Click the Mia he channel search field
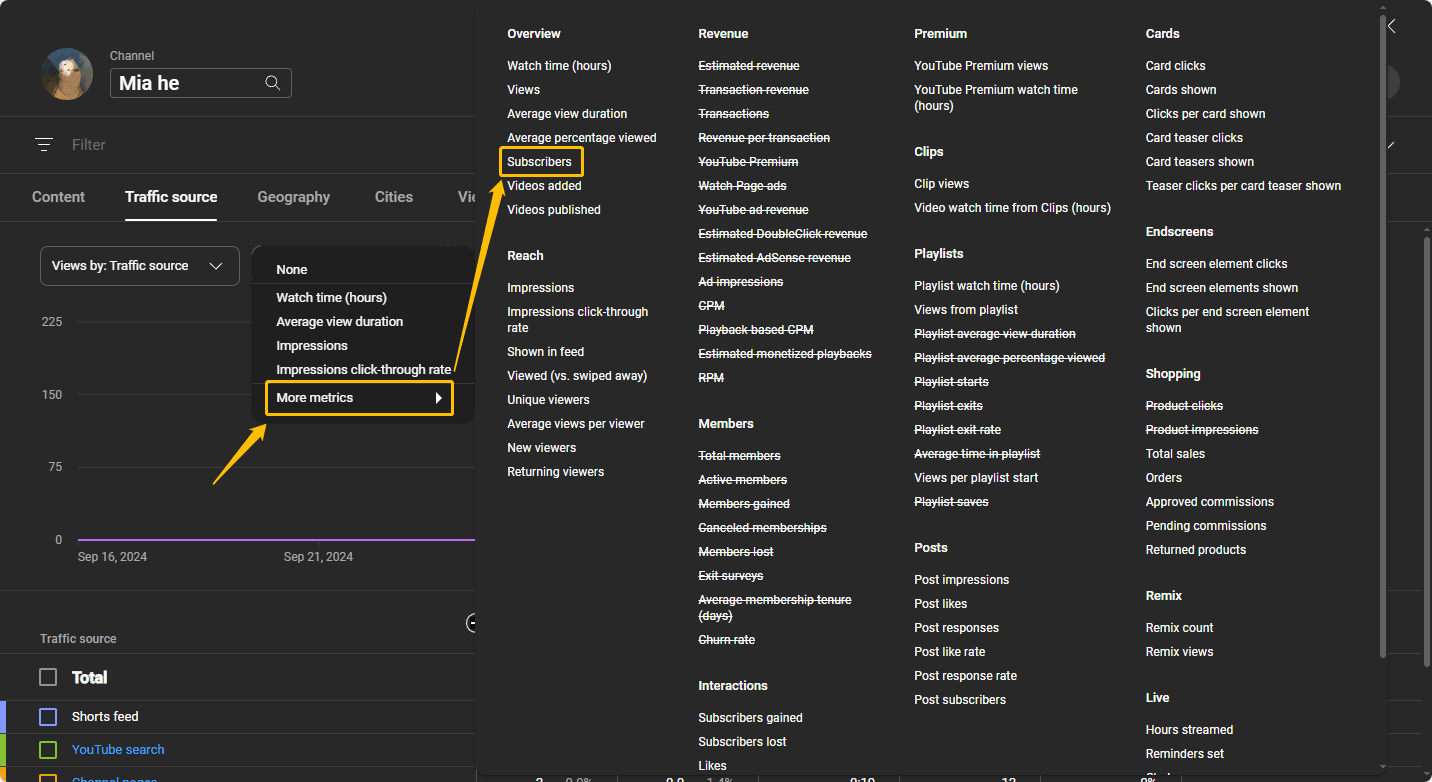This screenshot has width=1432, height=782. pyautogui.click(x=200, y=83)
